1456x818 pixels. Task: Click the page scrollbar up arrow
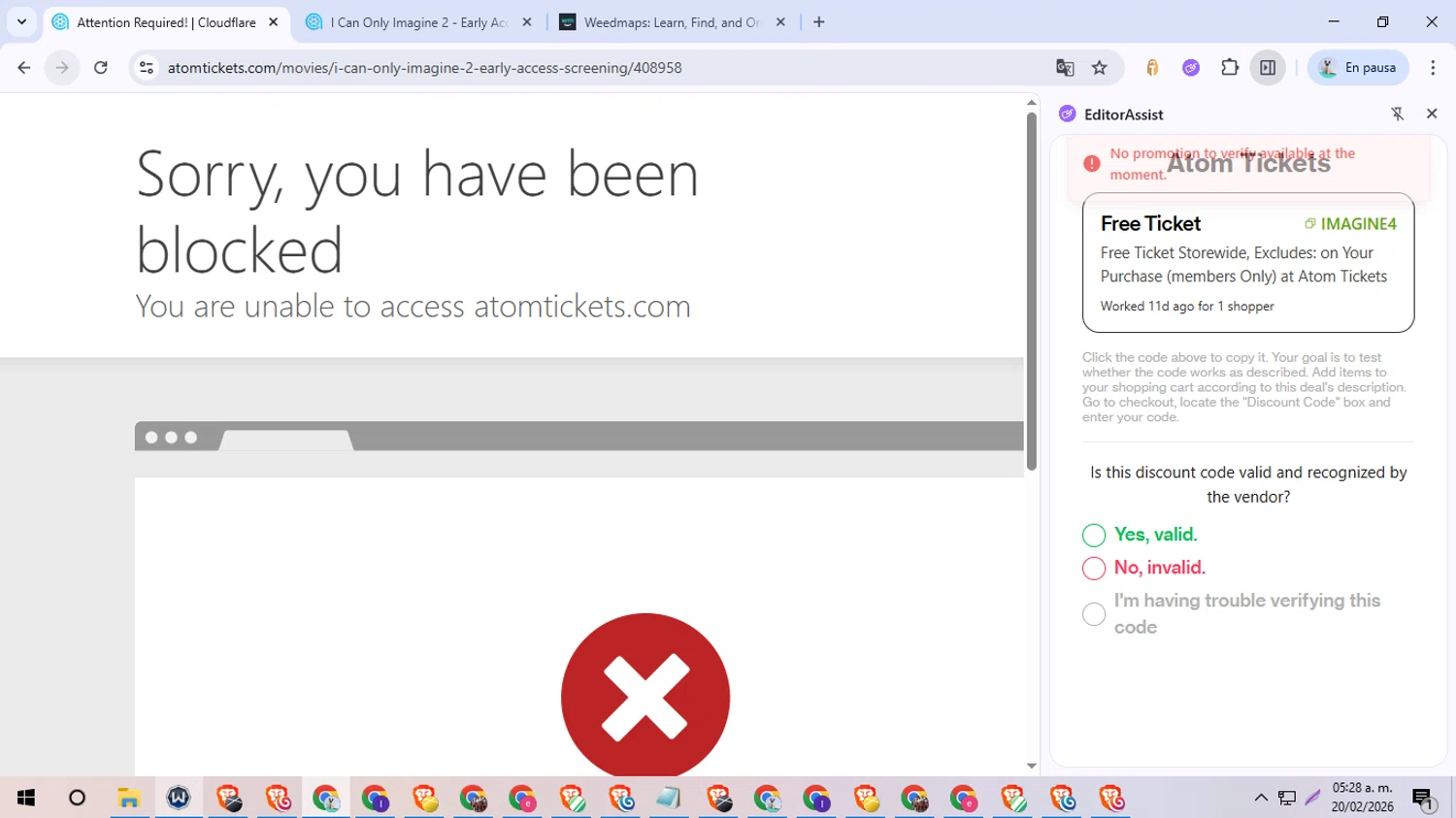[x=1032, y=102]
